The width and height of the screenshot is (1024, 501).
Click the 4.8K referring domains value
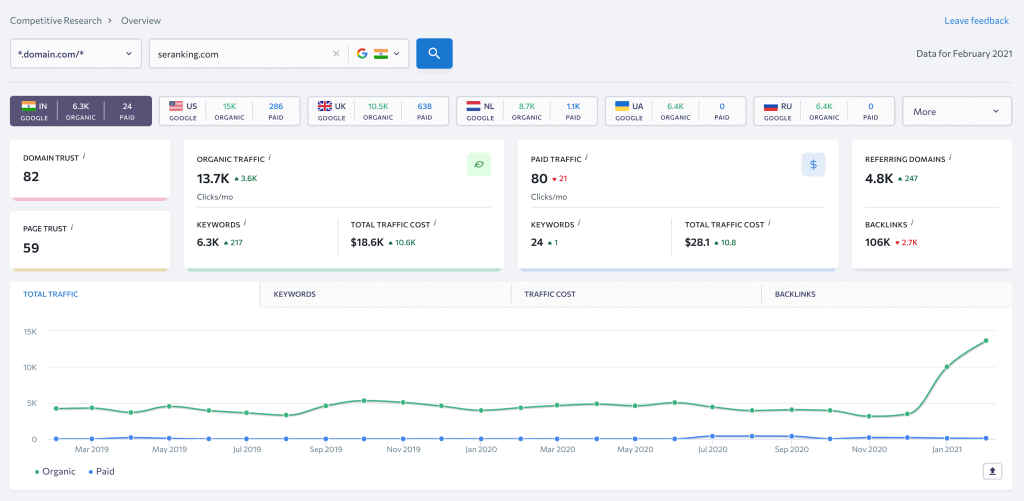pos(879,178)
